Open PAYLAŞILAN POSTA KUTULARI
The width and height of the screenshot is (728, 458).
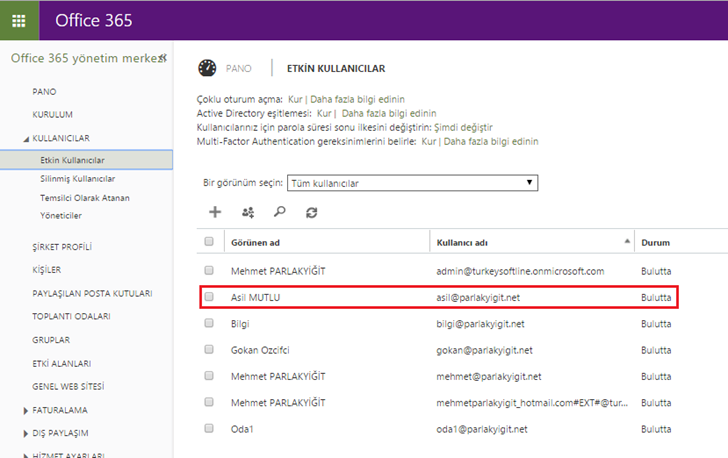click(92, 294)
